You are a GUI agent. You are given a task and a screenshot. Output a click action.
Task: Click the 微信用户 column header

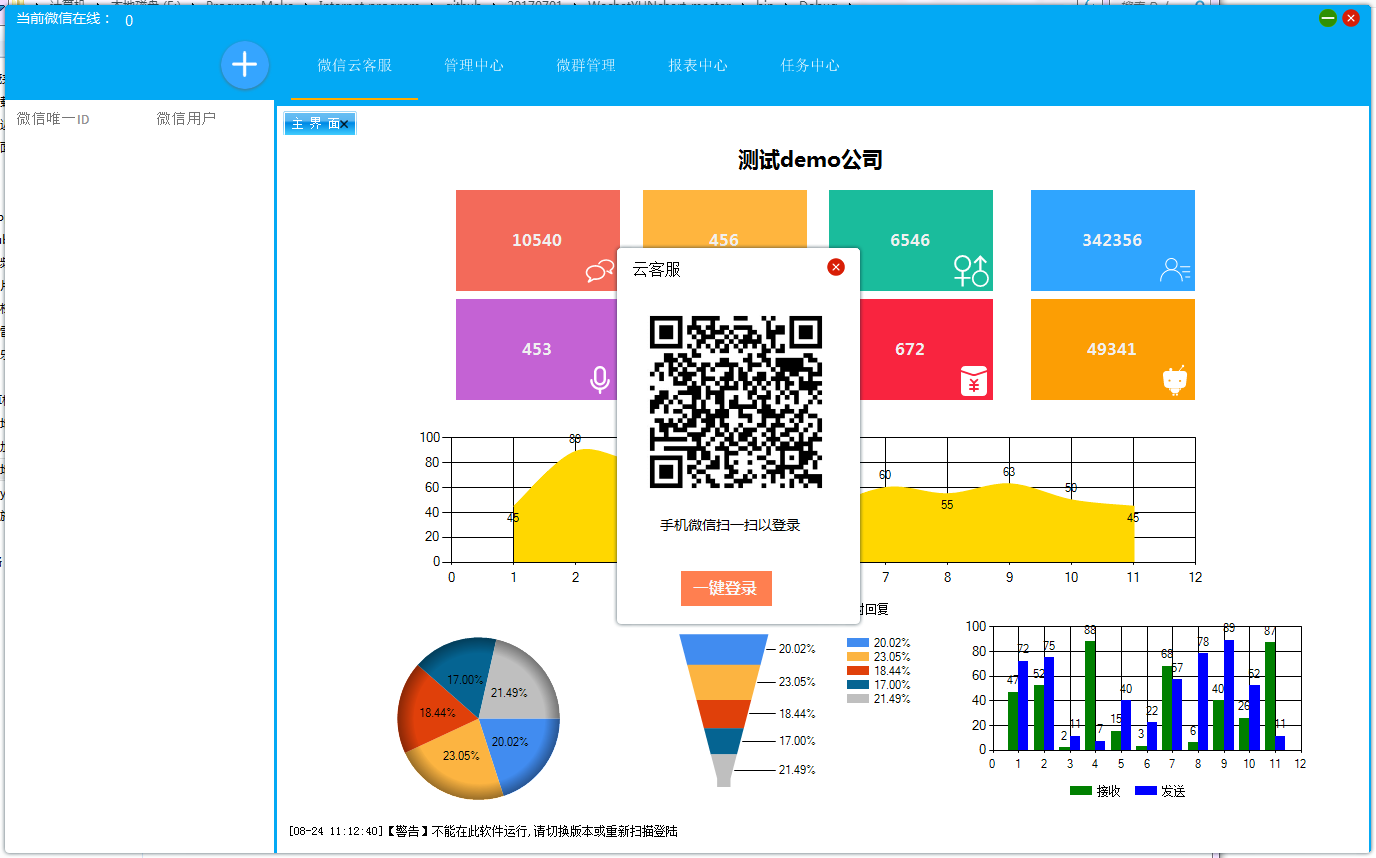[x=186, y=119]
